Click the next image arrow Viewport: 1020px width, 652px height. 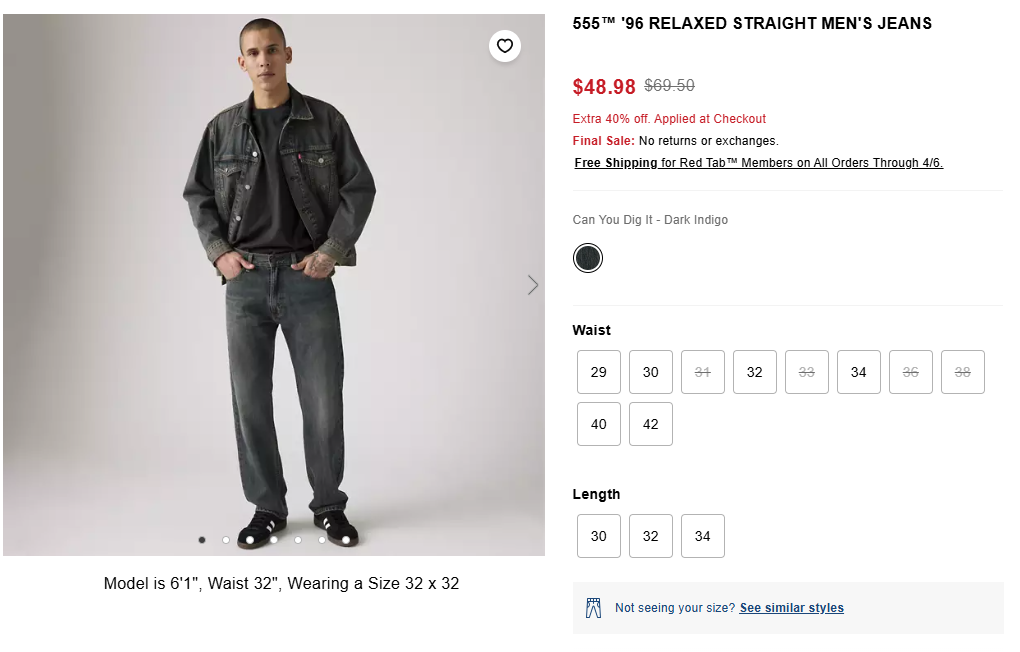click(x=533, y=285)
